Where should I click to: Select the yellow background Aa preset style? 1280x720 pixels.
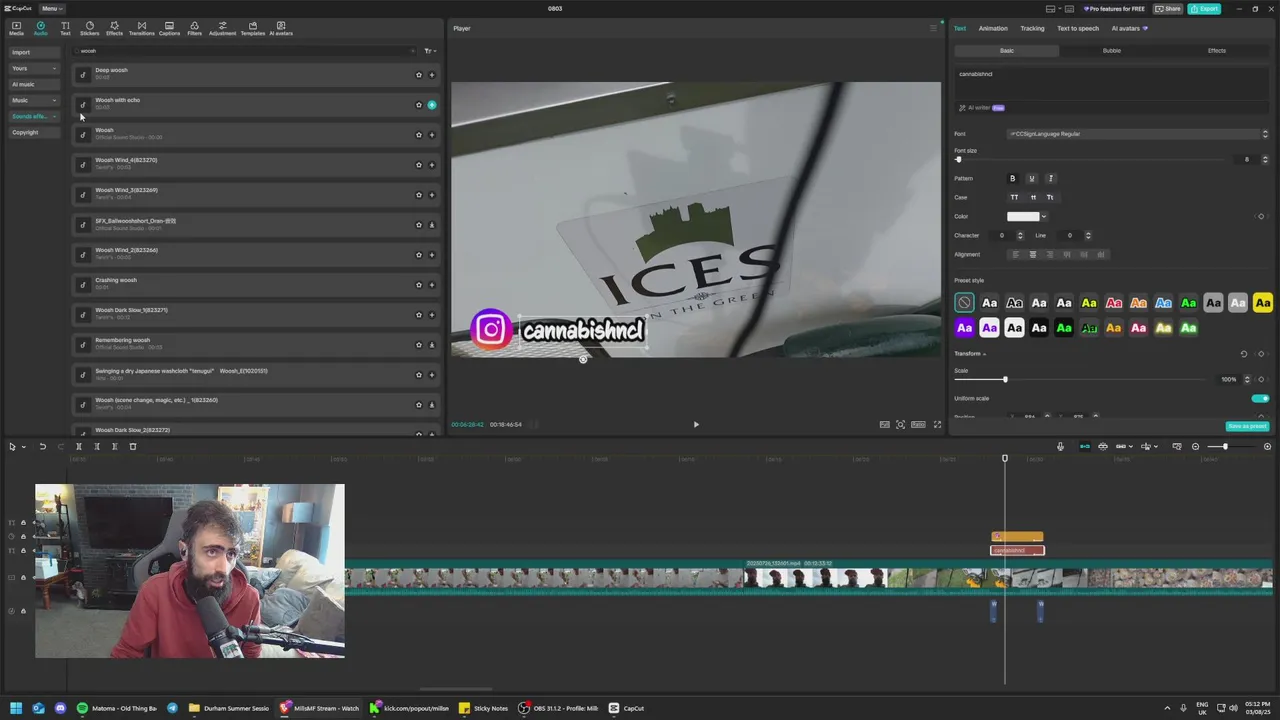[1263, 303]
